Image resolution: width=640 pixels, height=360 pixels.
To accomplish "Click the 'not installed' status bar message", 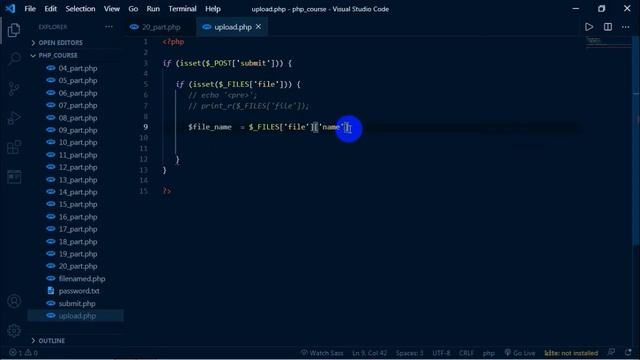I will (x=571, y=353).
